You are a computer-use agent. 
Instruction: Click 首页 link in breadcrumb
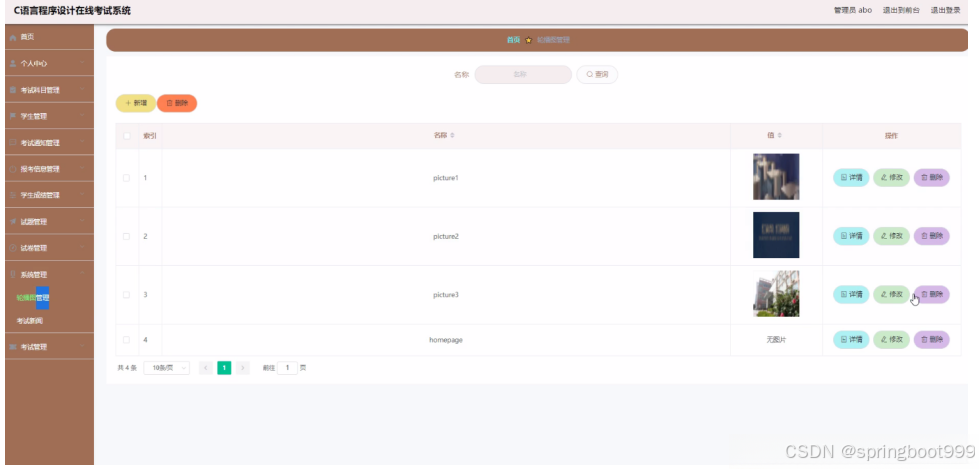click(x=513, y=40)
